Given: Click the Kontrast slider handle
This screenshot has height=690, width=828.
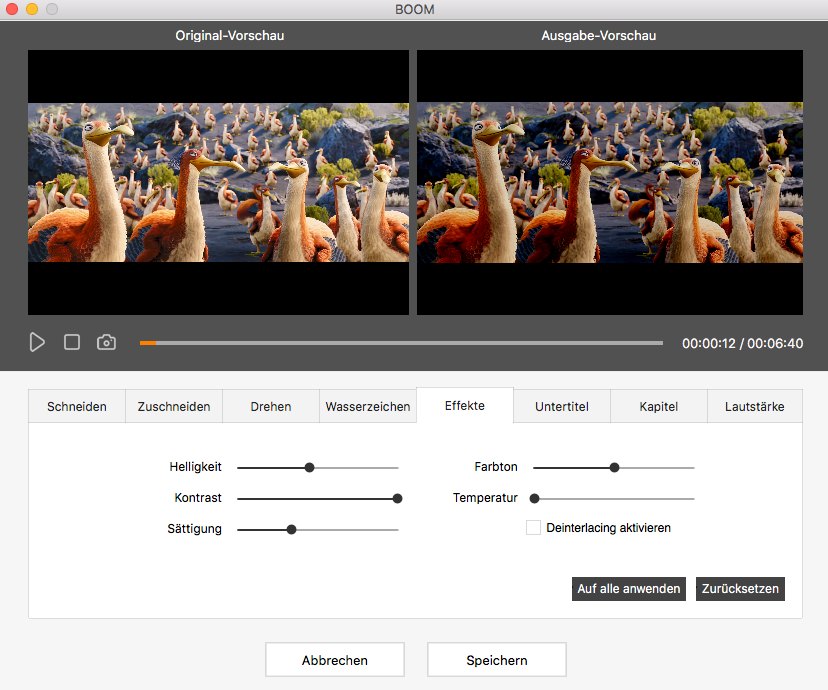Looking at the screenshot, I should coord(397,498).
